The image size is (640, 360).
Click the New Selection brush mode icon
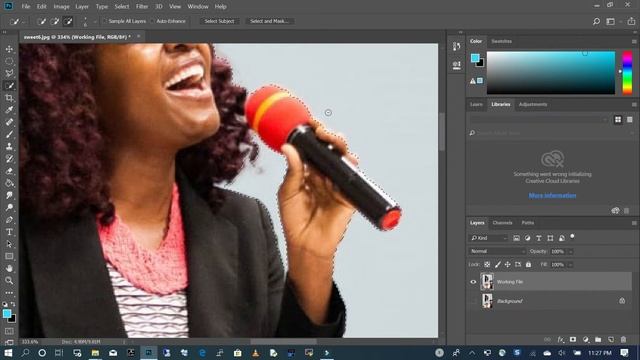(42, 21)
